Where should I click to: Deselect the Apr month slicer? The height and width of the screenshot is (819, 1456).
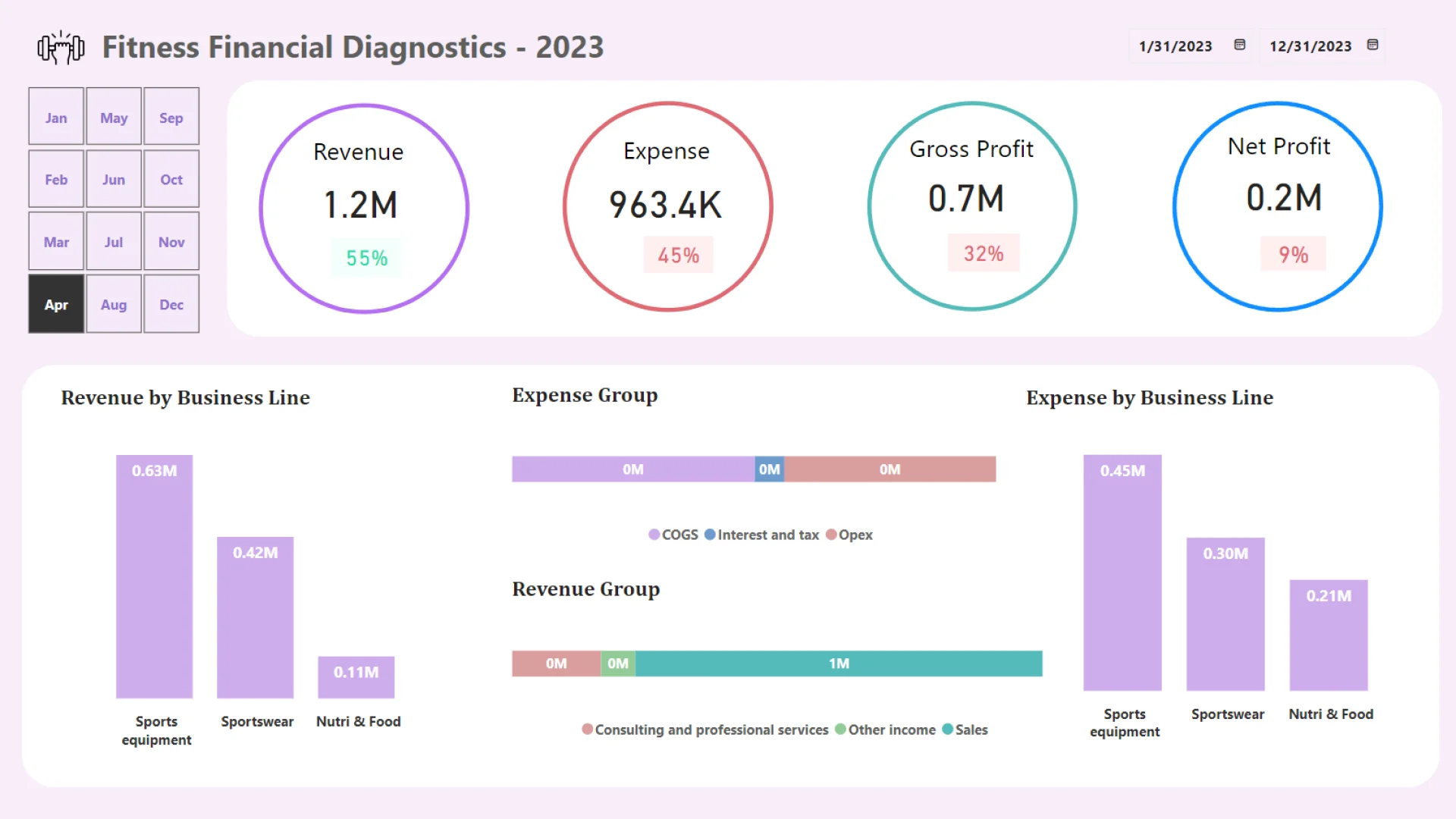pyautogui.click(x=56, y=303)
